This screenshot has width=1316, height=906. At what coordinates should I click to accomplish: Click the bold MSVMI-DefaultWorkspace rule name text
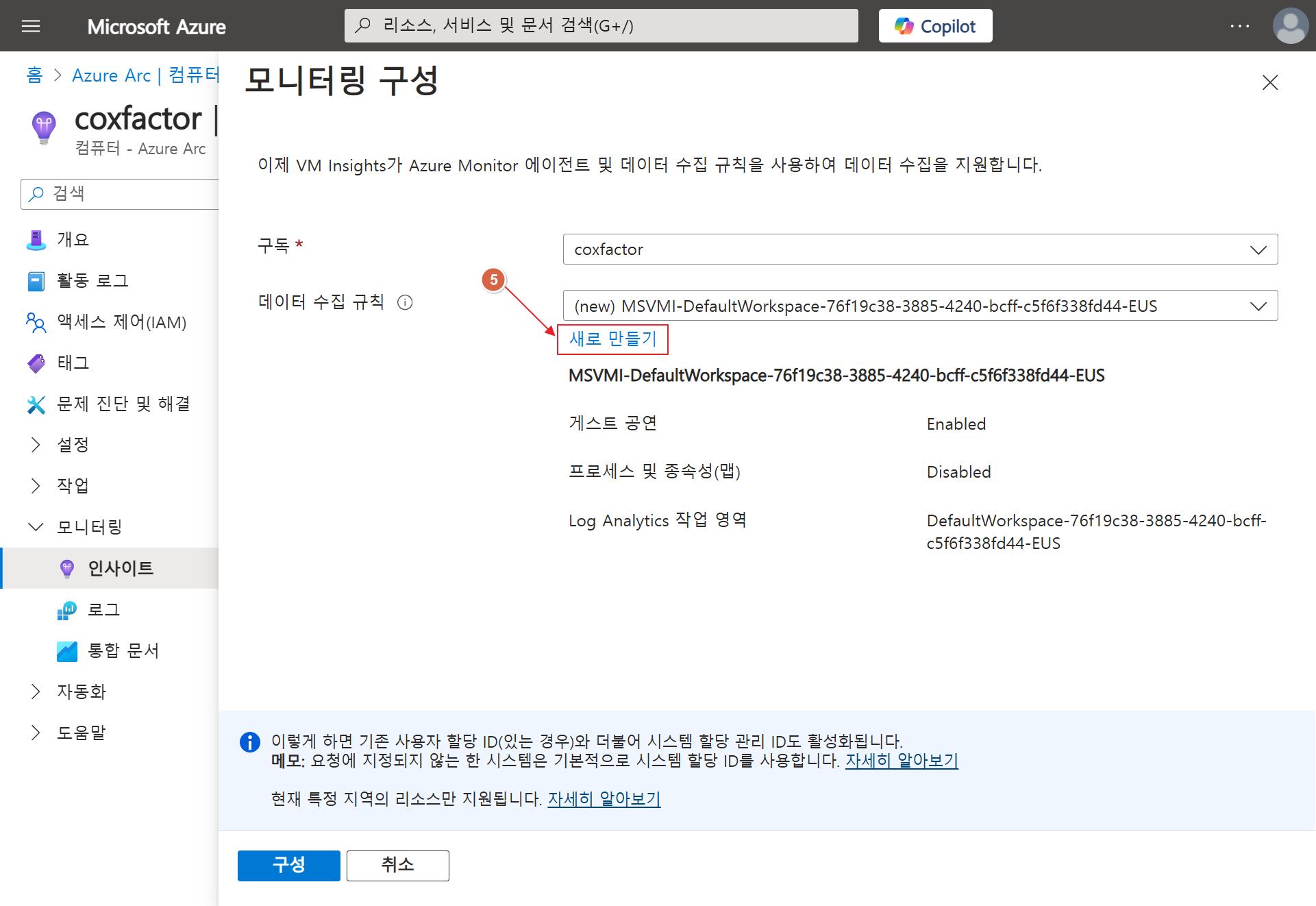pyautogui.click(x=836, y=376)
